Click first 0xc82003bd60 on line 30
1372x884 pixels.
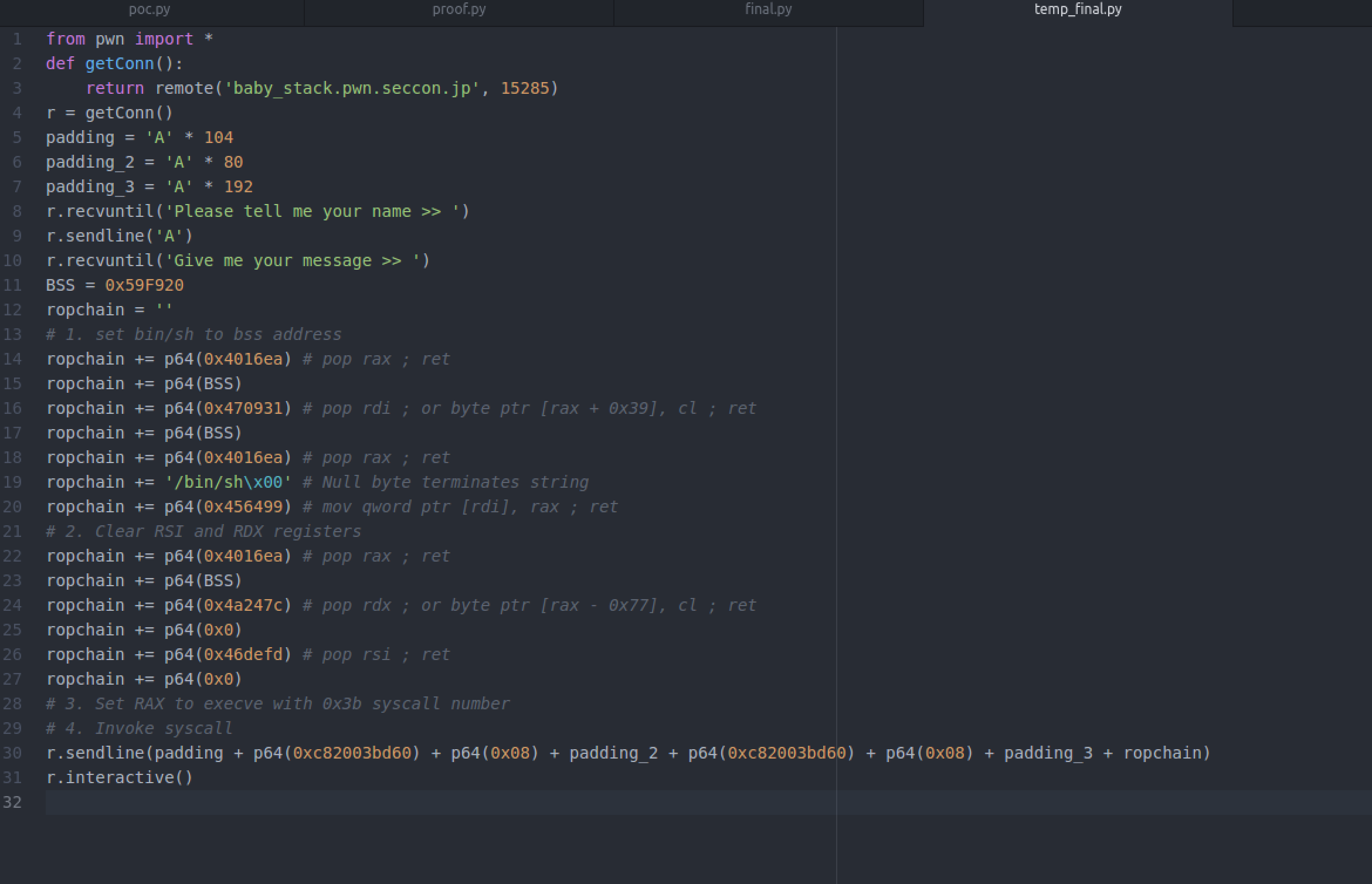click(x=352, y=753)
